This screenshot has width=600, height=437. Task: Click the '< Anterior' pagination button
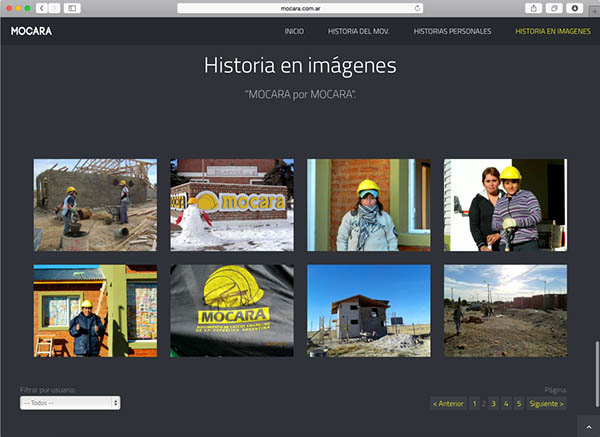point(448,404)
